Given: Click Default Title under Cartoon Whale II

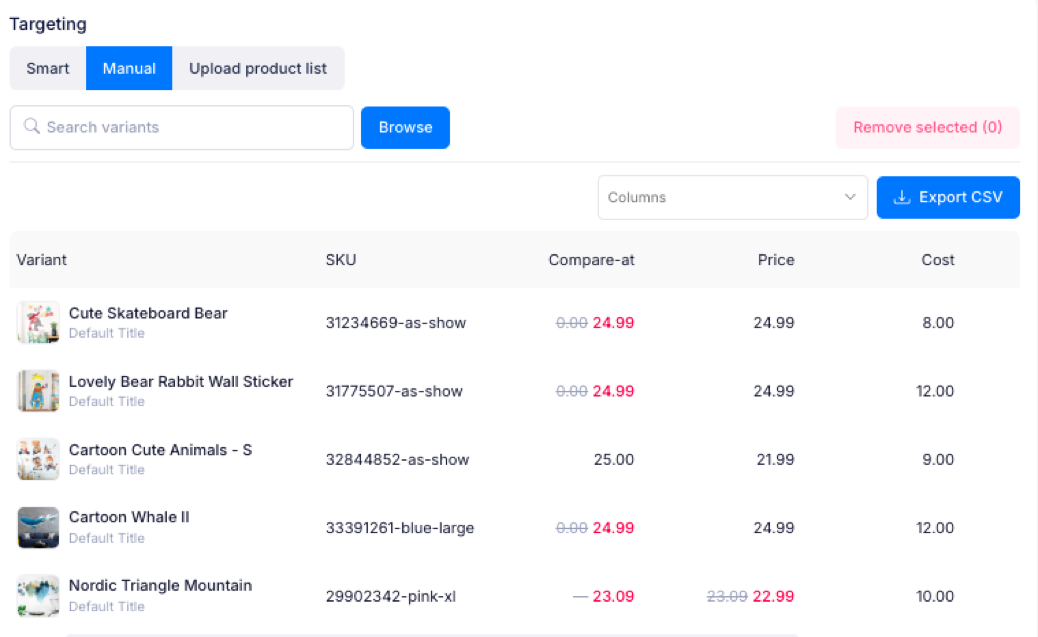Looking at the screenshot, I should point(107,538).
